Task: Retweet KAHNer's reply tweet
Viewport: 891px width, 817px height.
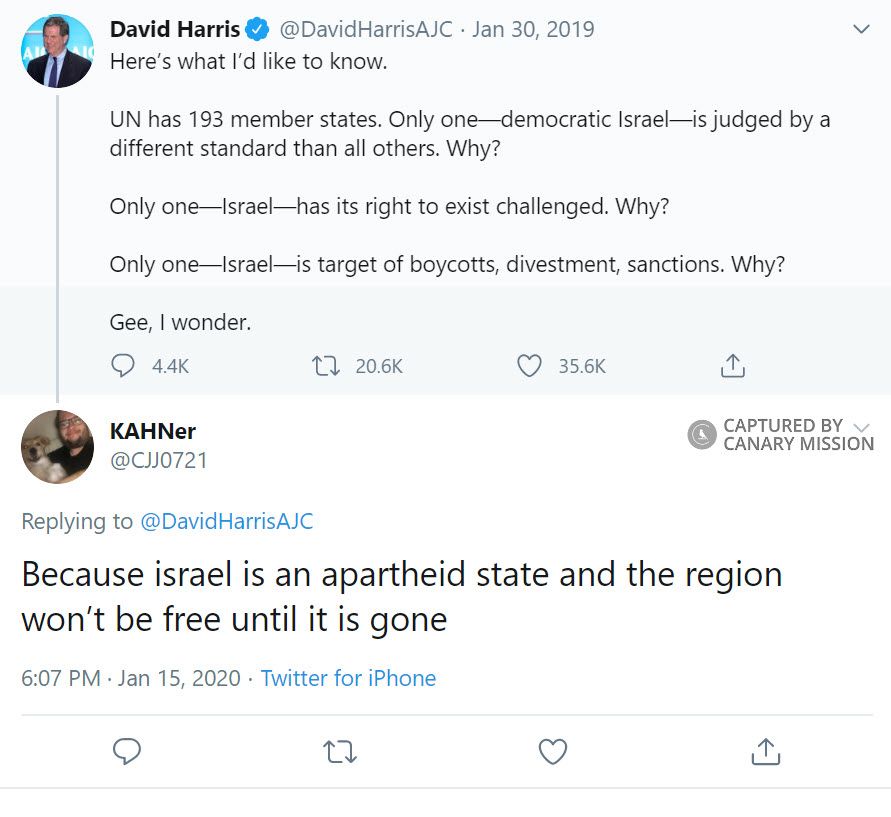Action: [x=340, y=751]
